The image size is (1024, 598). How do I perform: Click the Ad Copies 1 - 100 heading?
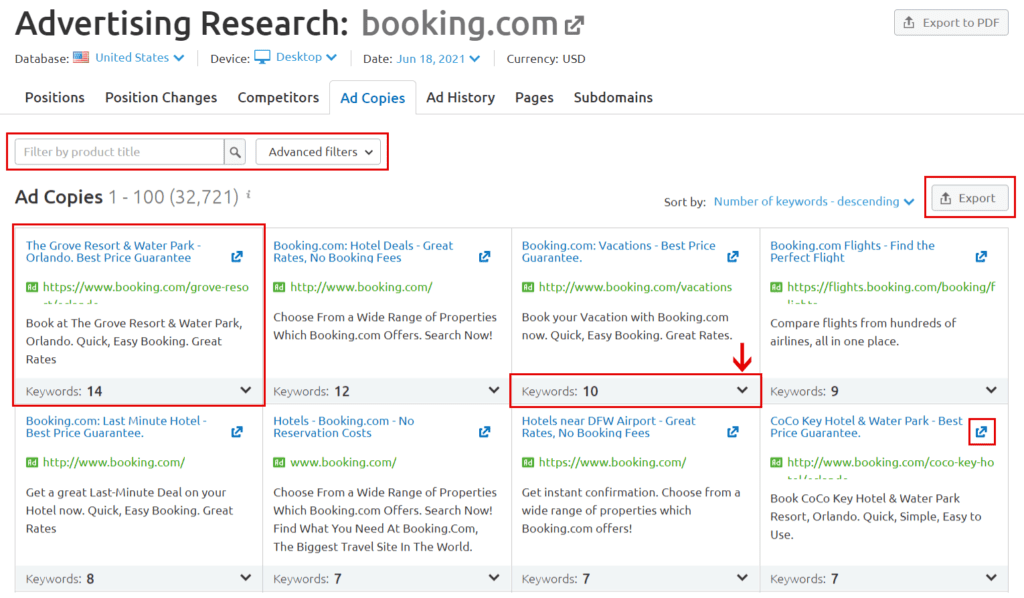(127, 197)
